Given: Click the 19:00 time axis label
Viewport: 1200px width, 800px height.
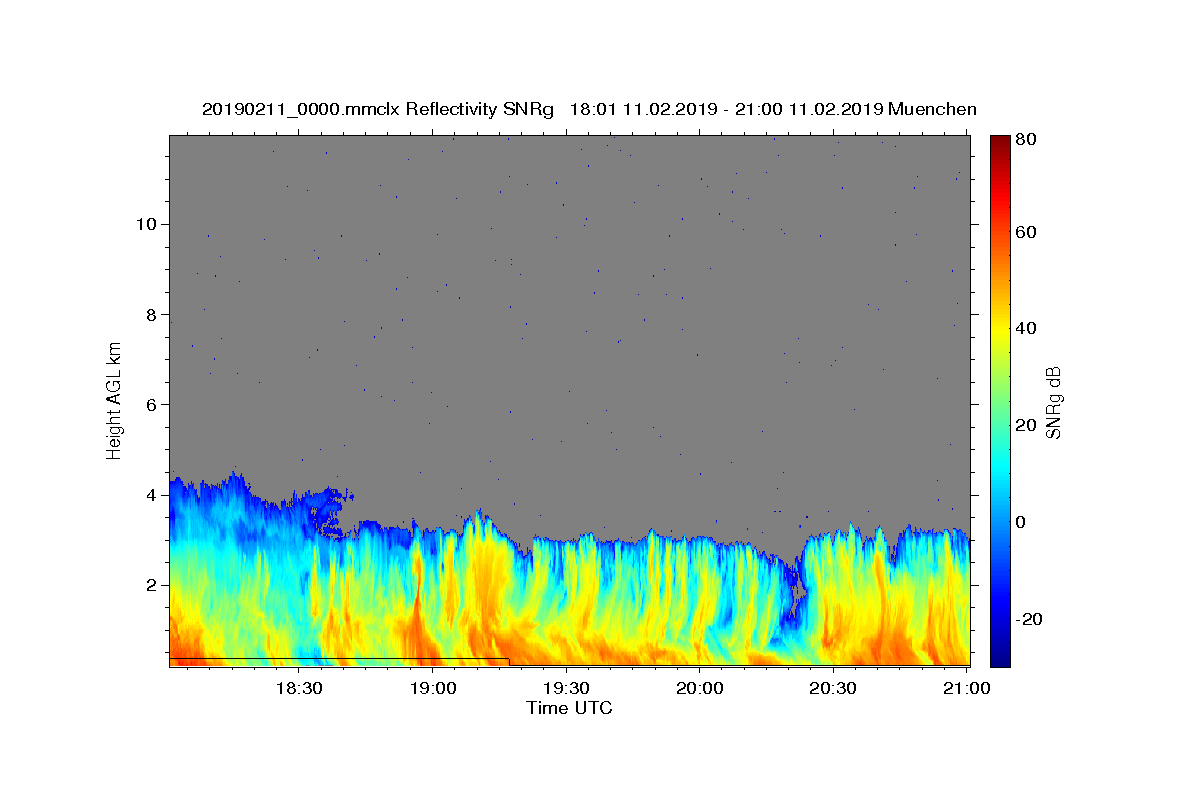Looking at the screenshot, I should pos(433,688).
